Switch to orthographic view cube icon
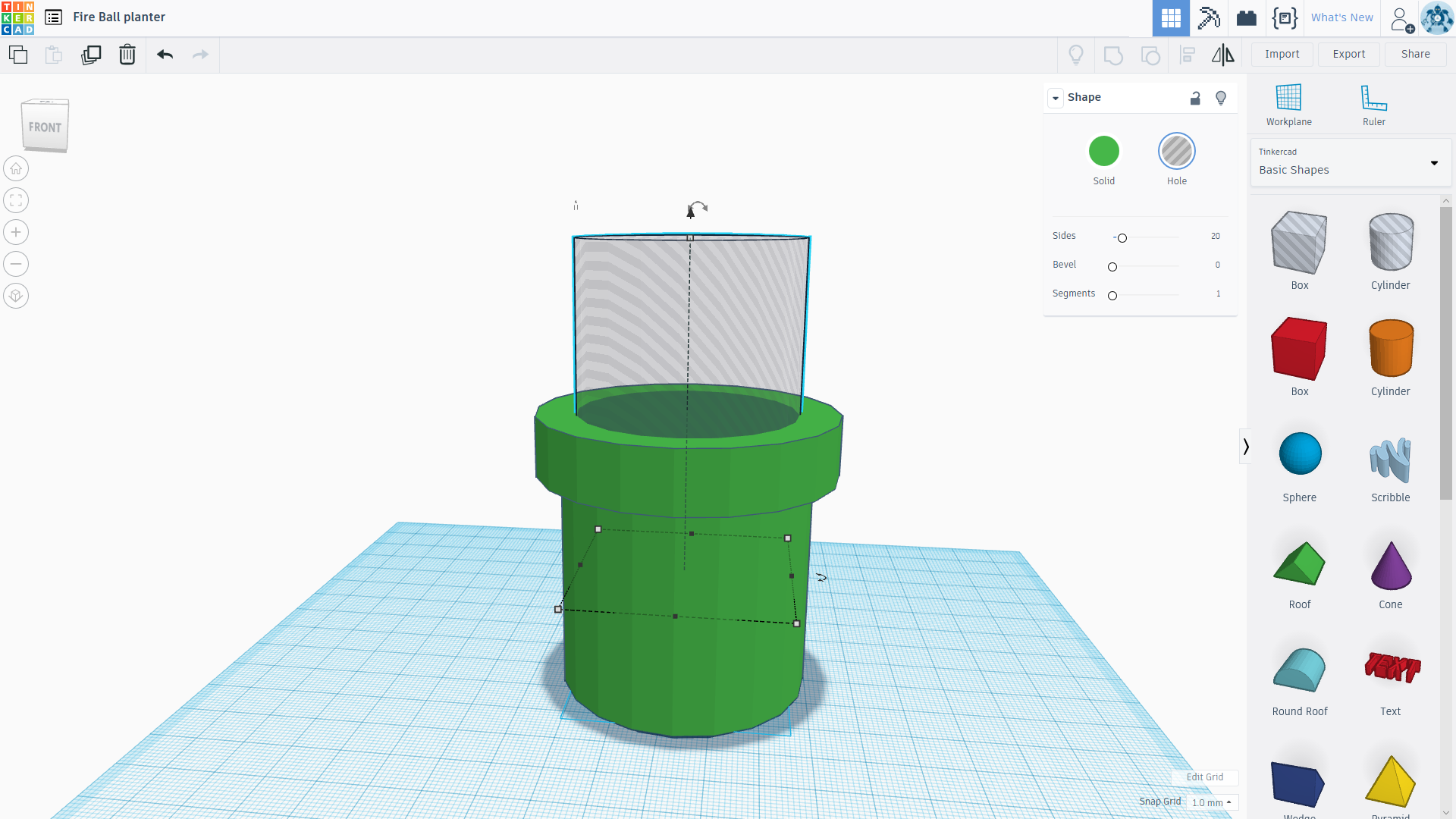This screenshot has height=819, width=1456. point(16,296)
